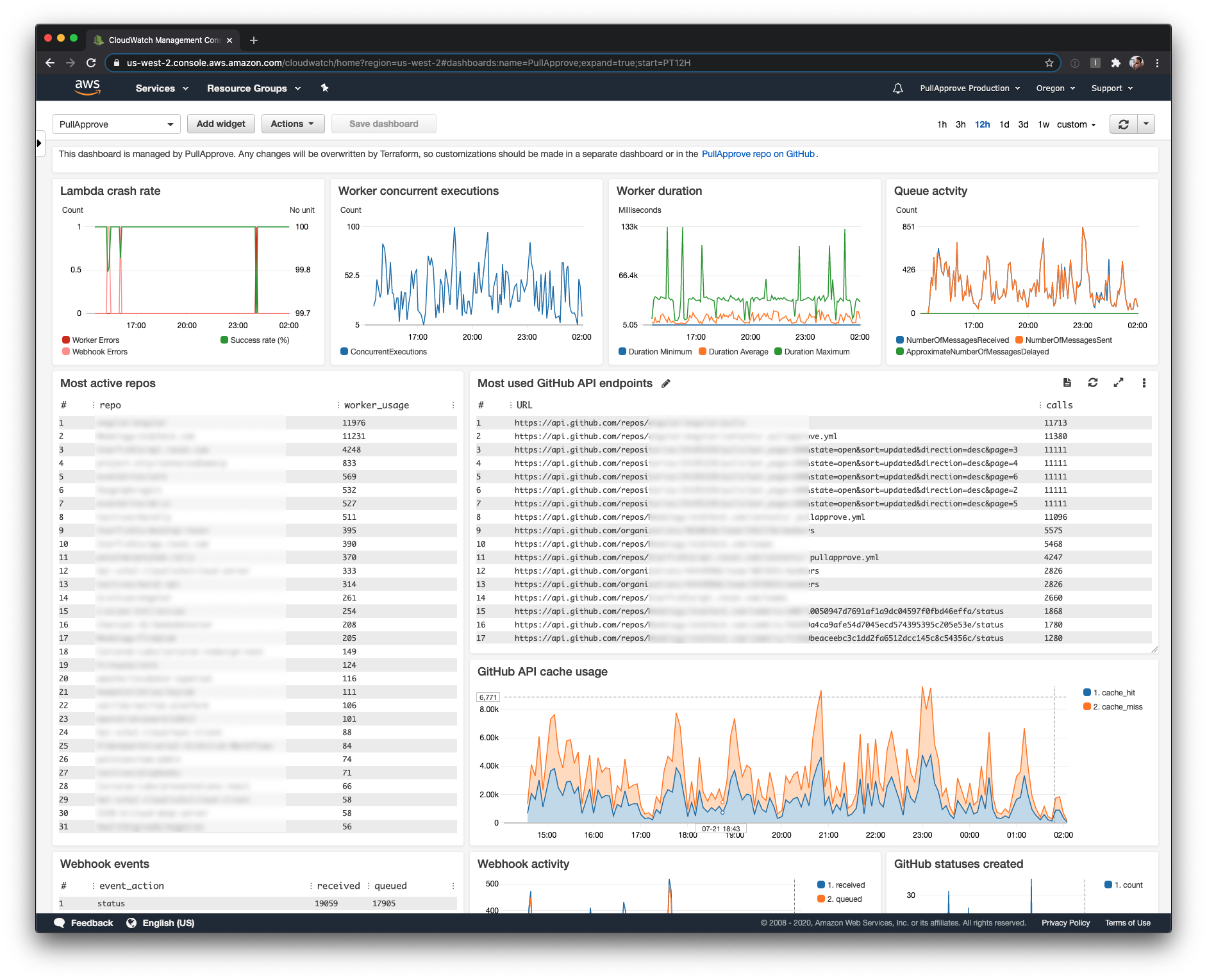Open the endpoints widget three-dot menu
This screenshot has width=1207, height=980.
click(1144, 383)
